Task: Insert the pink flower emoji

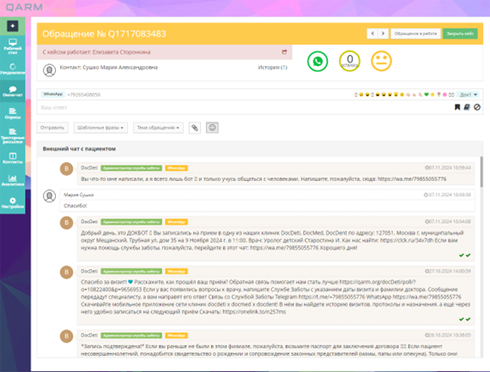Action: click(445, 95)
